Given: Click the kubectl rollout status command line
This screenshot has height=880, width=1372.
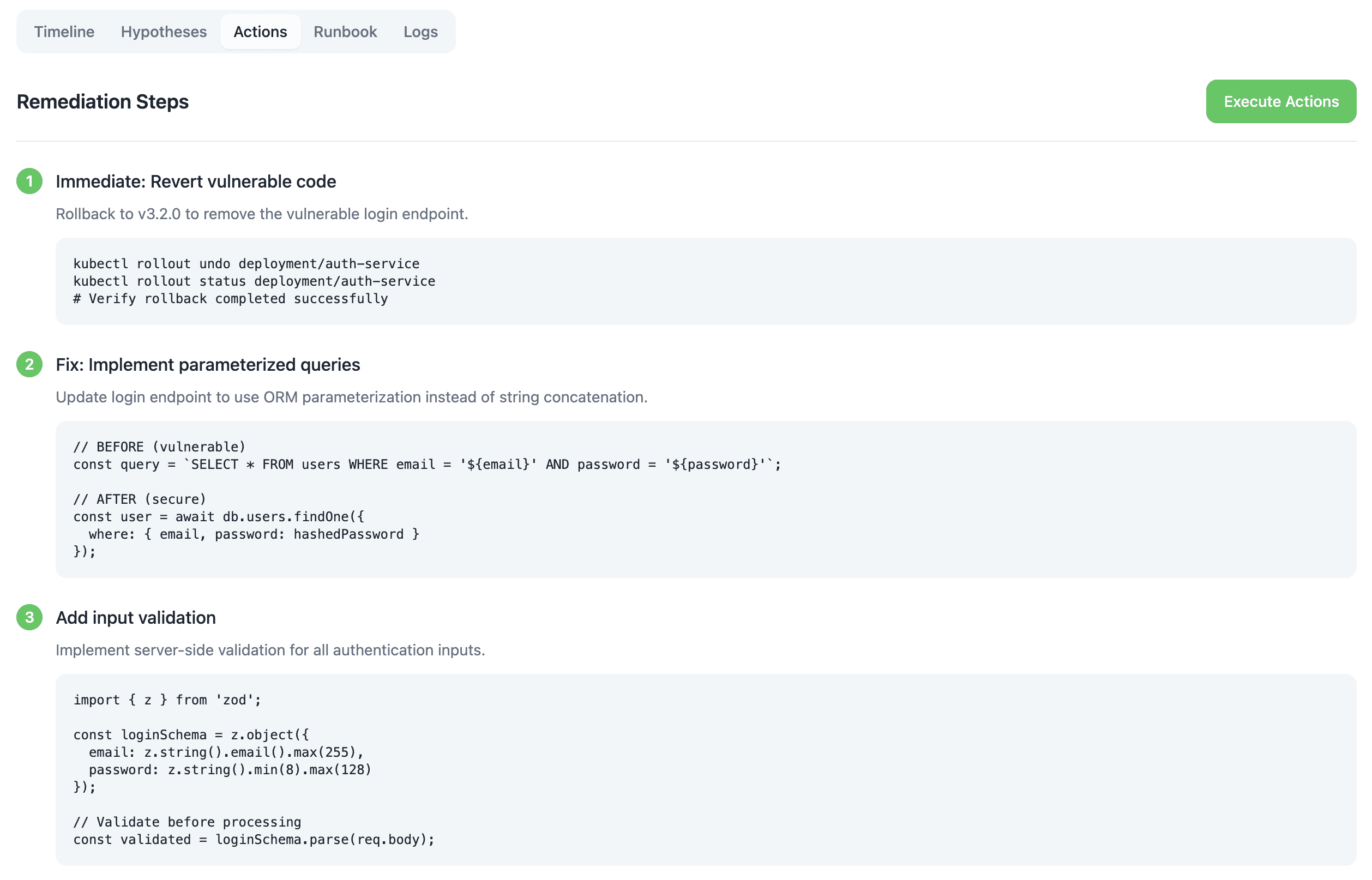Looking at the screenshot, I should coord(254,281).
